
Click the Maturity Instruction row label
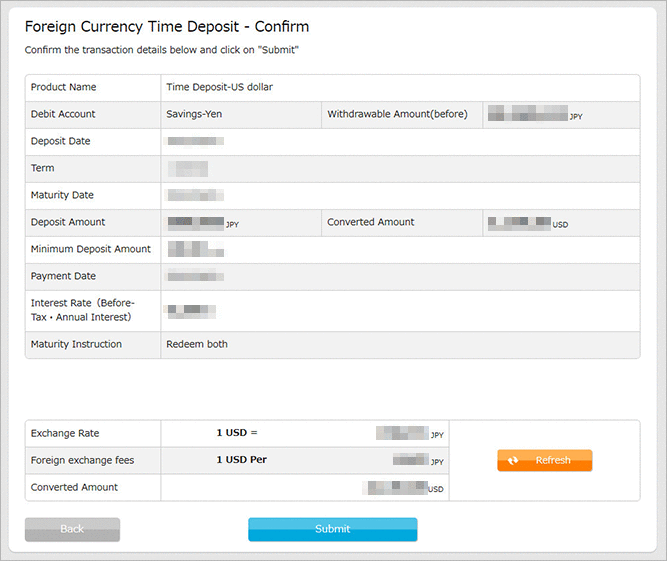[x=76, y=344]
